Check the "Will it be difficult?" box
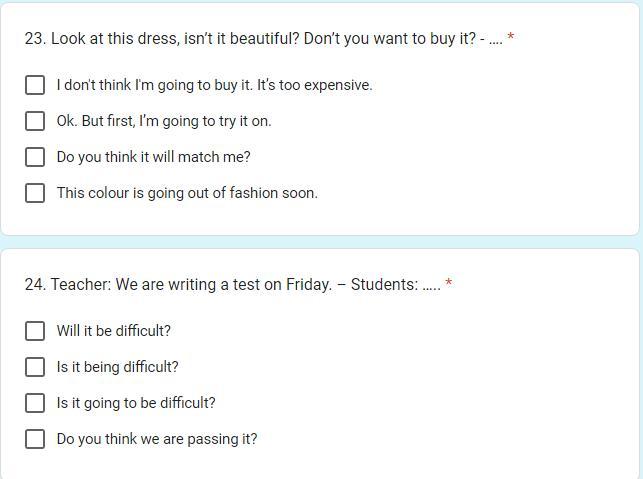Image resolution: width=643 pixels, height=479 pixels. [x=35, y=331]
